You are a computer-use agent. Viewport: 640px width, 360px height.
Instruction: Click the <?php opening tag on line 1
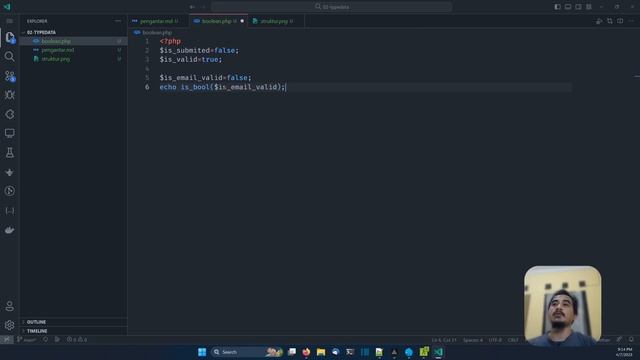tap(170, 41)
